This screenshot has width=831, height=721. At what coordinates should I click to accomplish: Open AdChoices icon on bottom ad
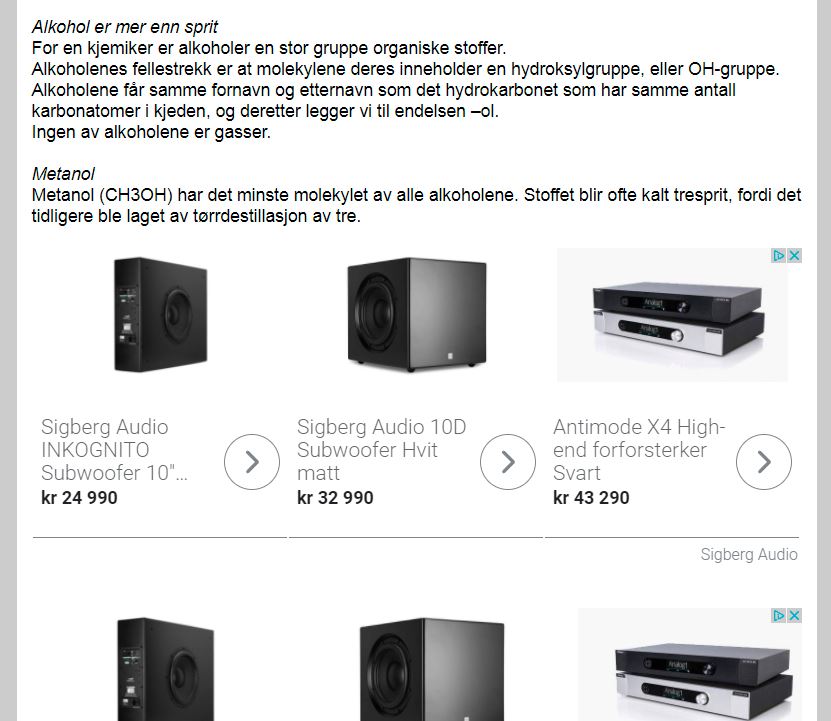(x=779, y=616)
